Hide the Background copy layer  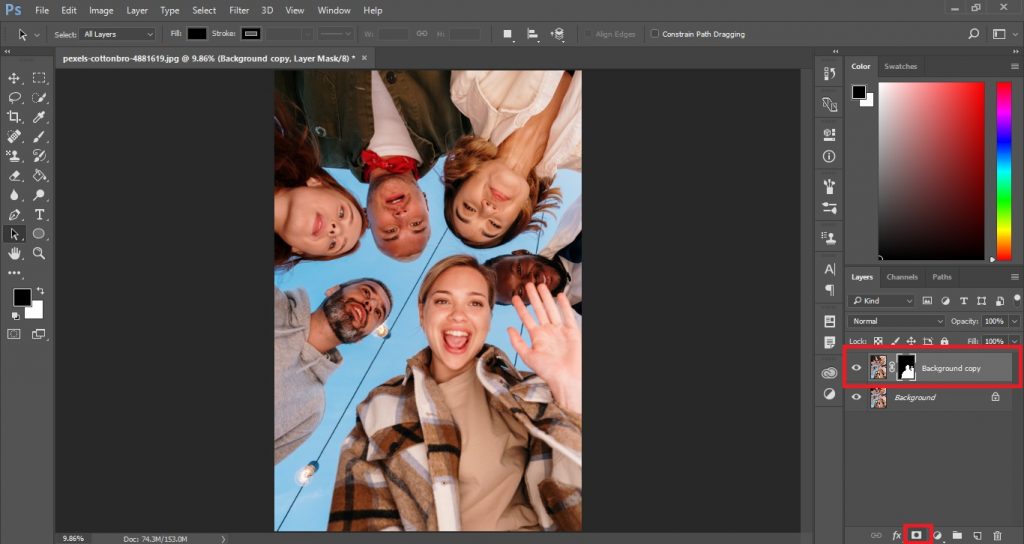(856, 368)
